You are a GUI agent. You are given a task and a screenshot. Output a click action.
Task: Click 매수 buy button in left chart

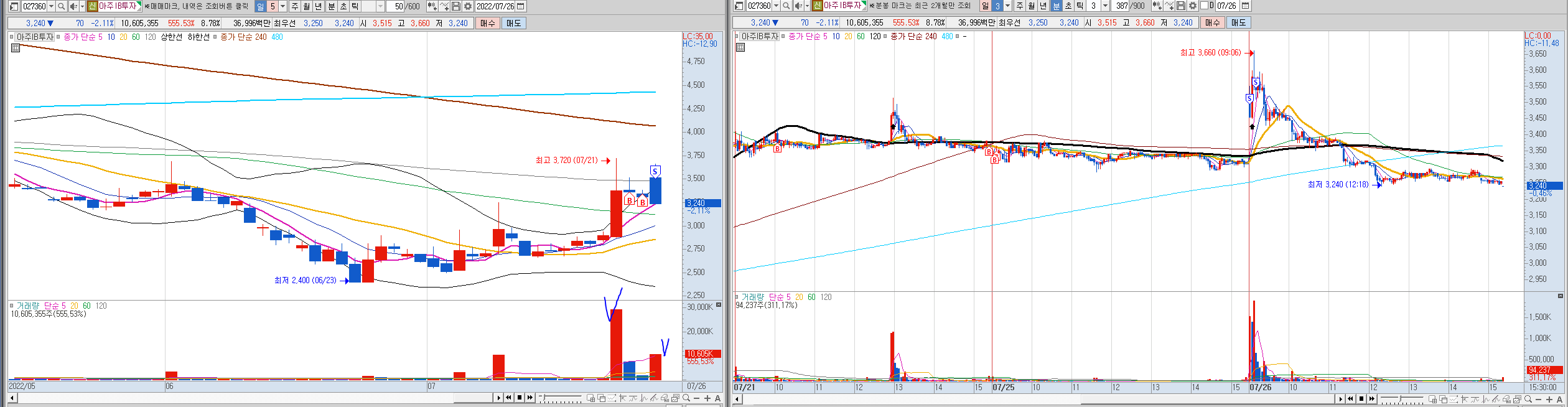coord(488,23)
